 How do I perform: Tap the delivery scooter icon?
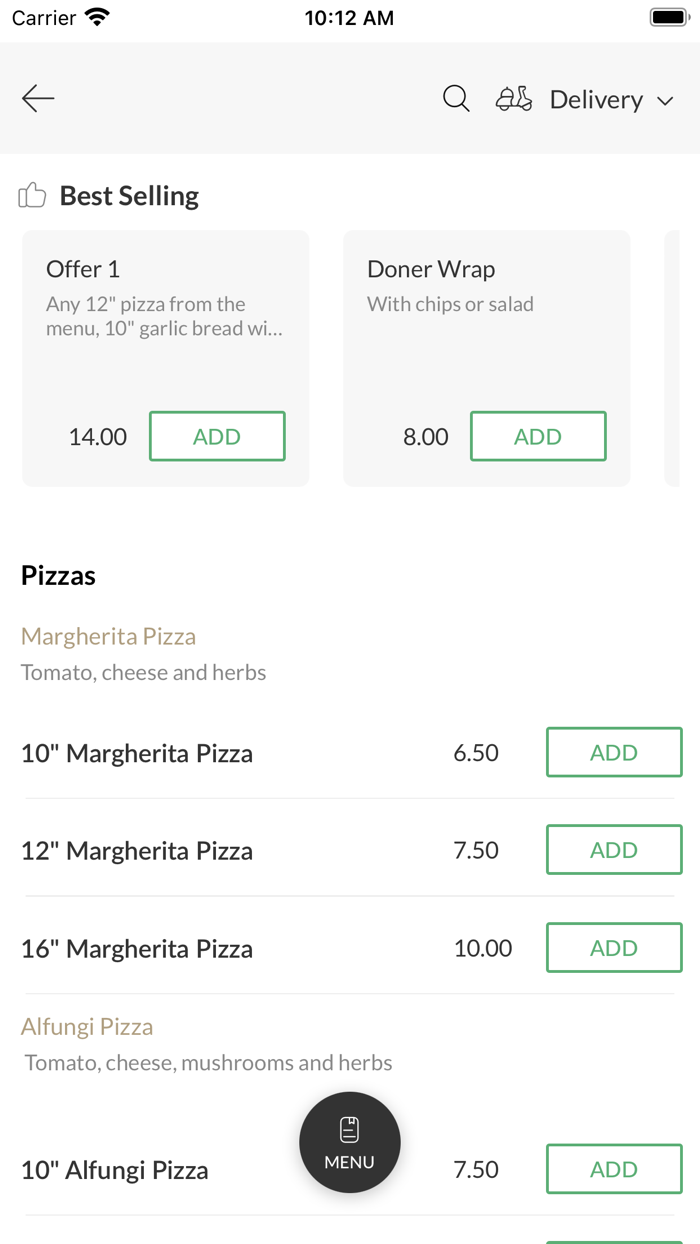(514, 99)
